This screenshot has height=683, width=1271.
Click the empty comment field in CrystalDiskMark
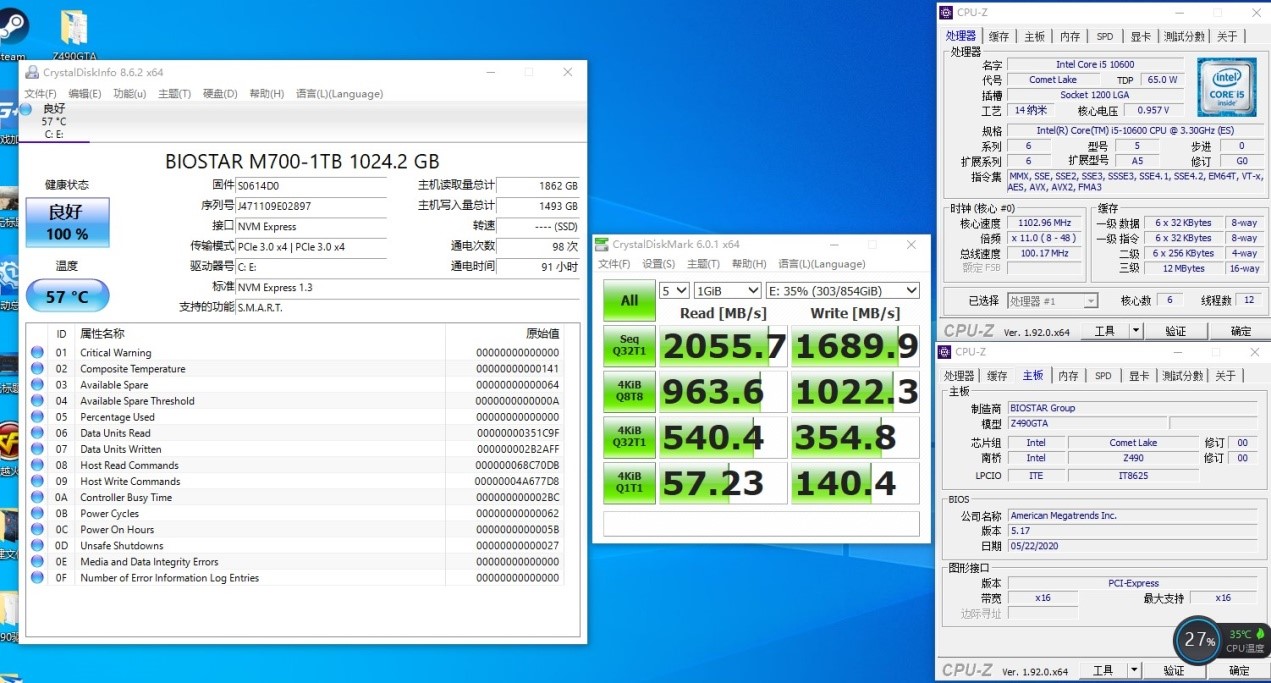pyautogui.click(x=761, y=523)
